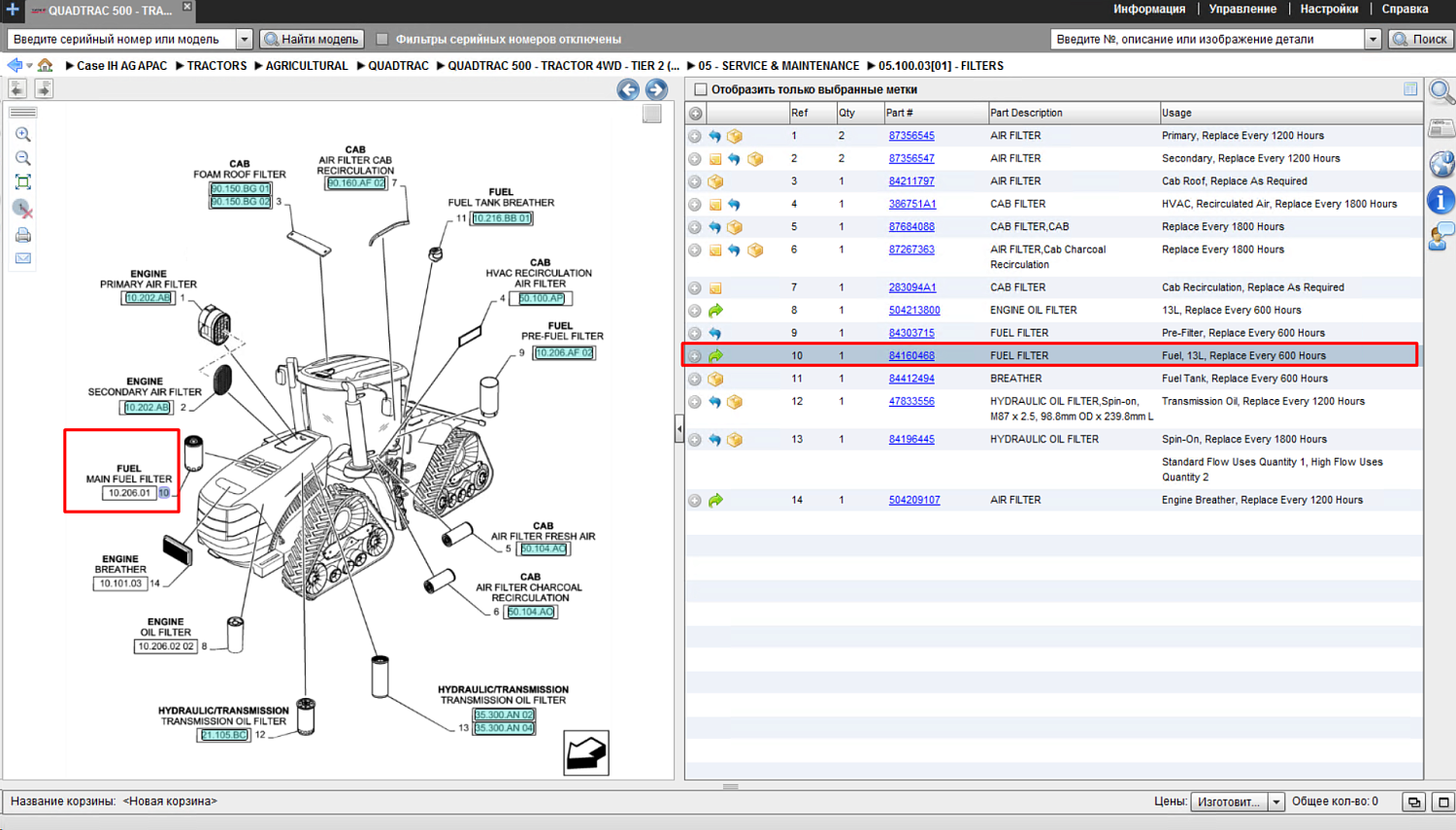1456x830 pixels.
Task: Toggle the square box atop the diagram
Action: click(x=652, y=113)
